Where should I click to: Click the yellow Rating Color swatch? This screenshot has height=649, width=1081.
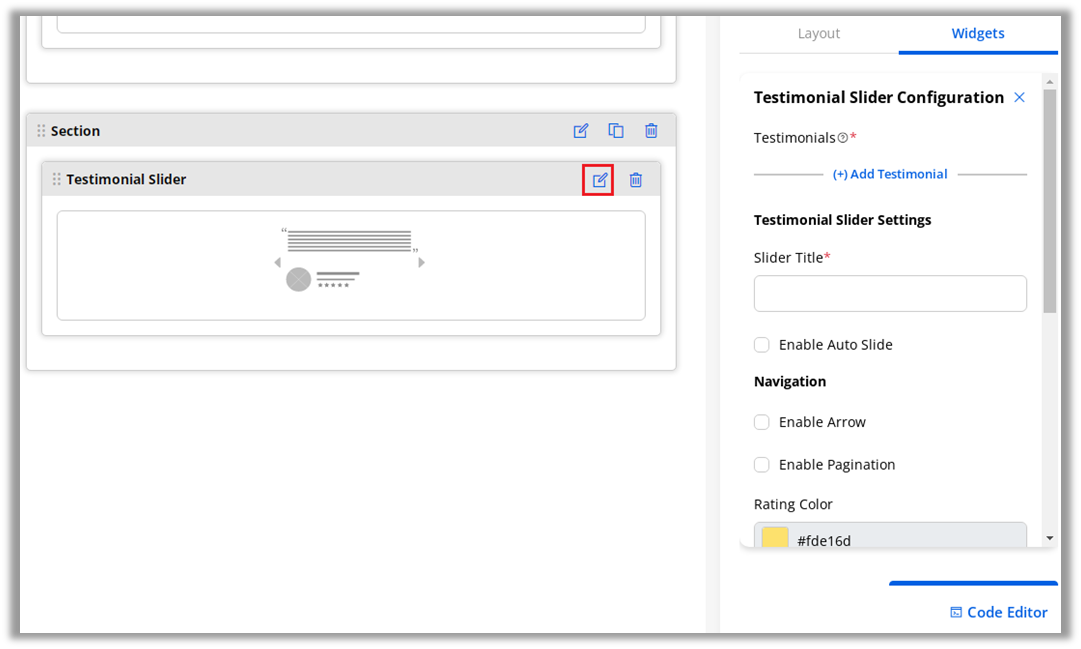(x=775, y=538)
